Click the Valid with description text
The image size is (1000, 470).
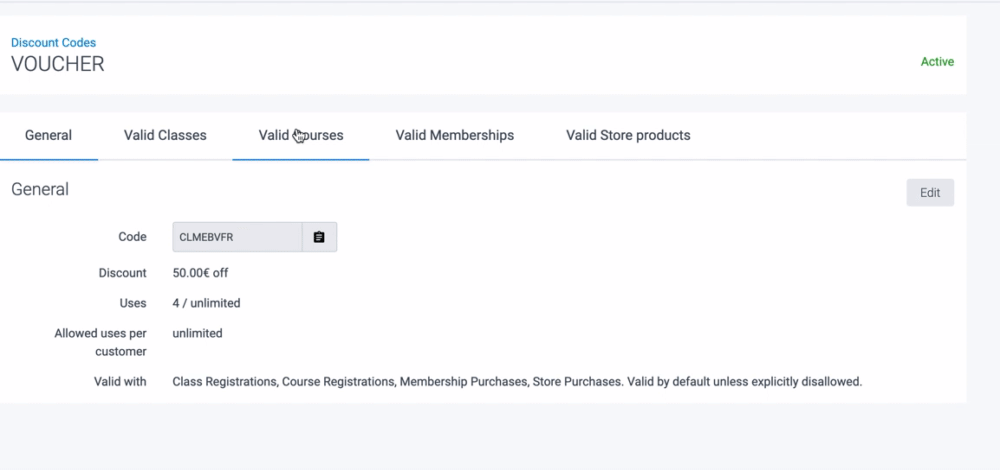point(516,381)
